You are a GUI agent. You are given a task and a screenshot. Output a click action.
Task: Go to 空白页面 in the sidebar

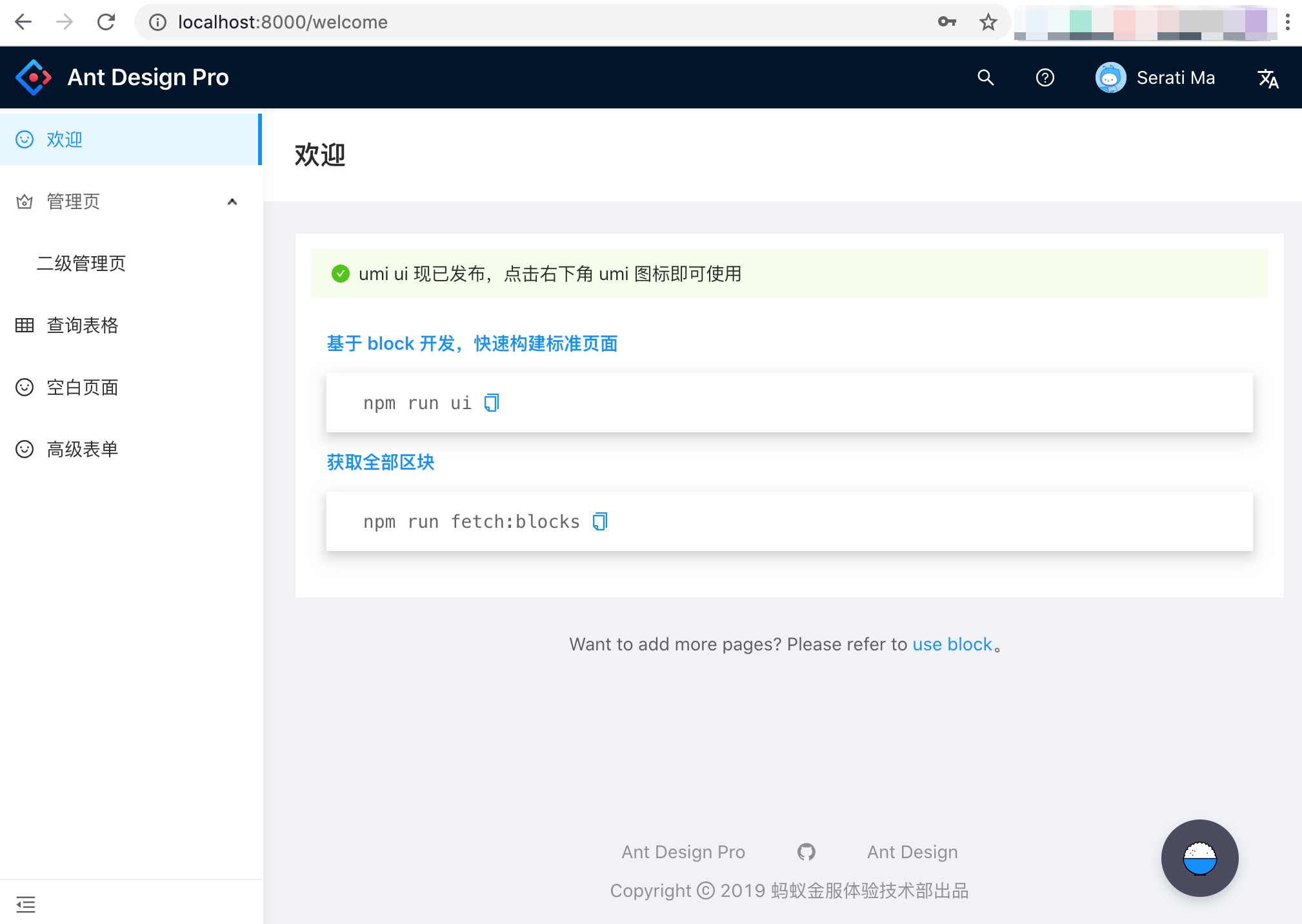pos(83,387)
